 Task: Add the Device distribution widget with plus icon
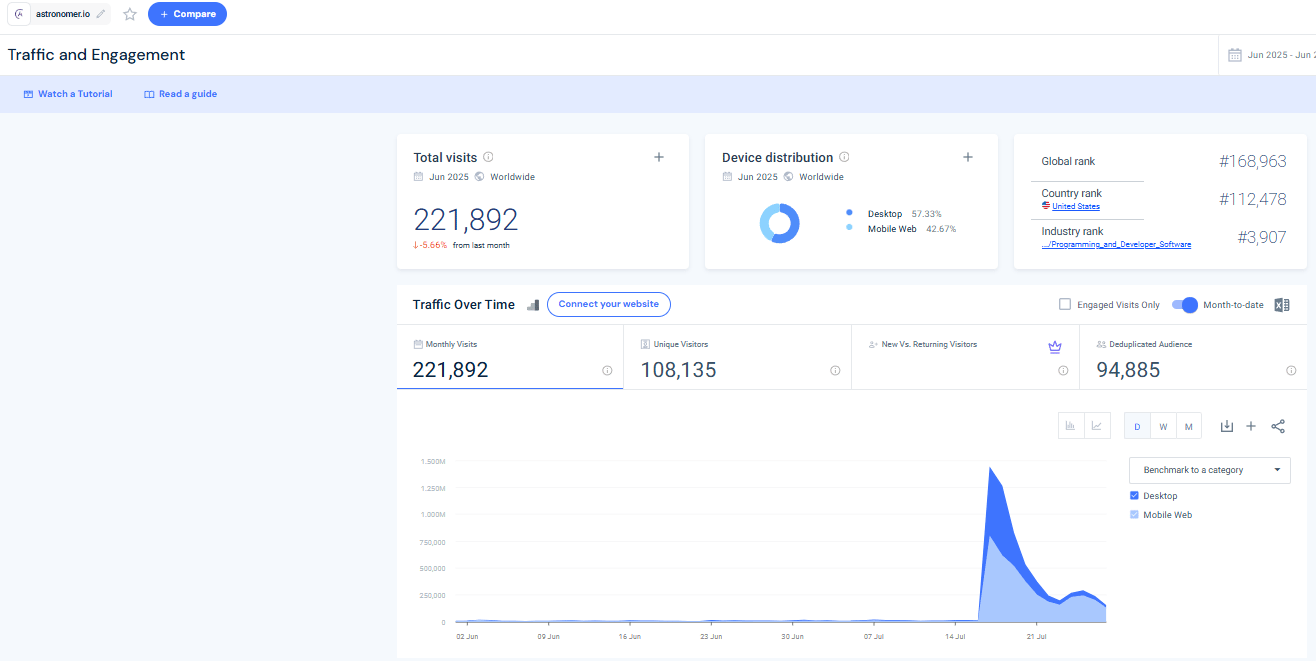[x=968, y=157]
